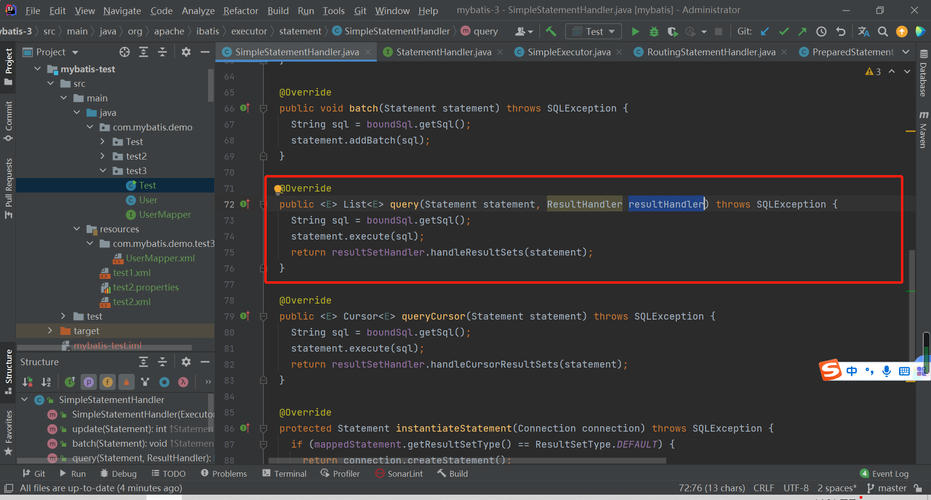
Task: Show hidden editor tabs dropdown arrow
Action: point(905,52)
